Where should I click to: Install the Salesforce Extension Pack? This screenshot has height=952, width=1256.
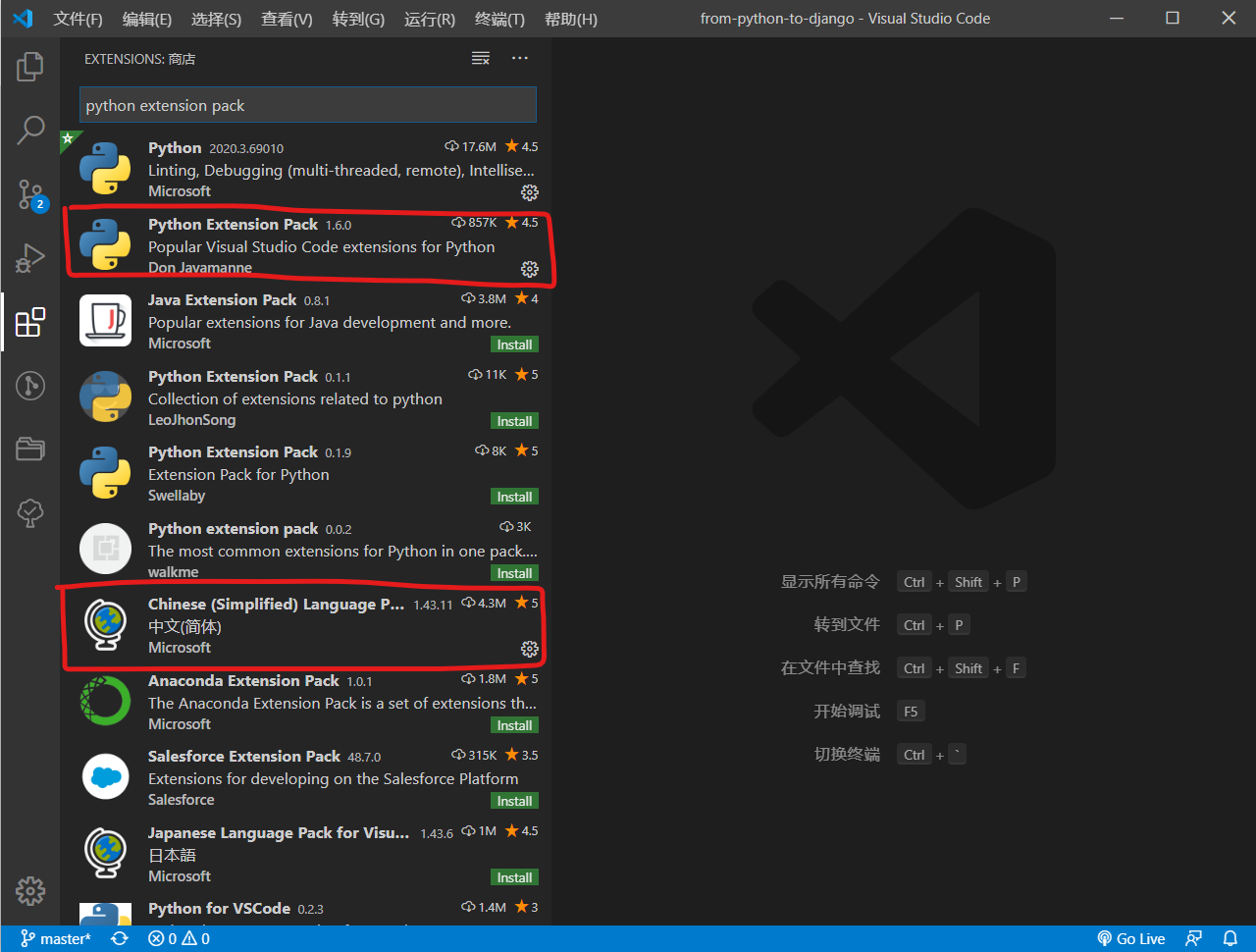[x=514, y=801]
